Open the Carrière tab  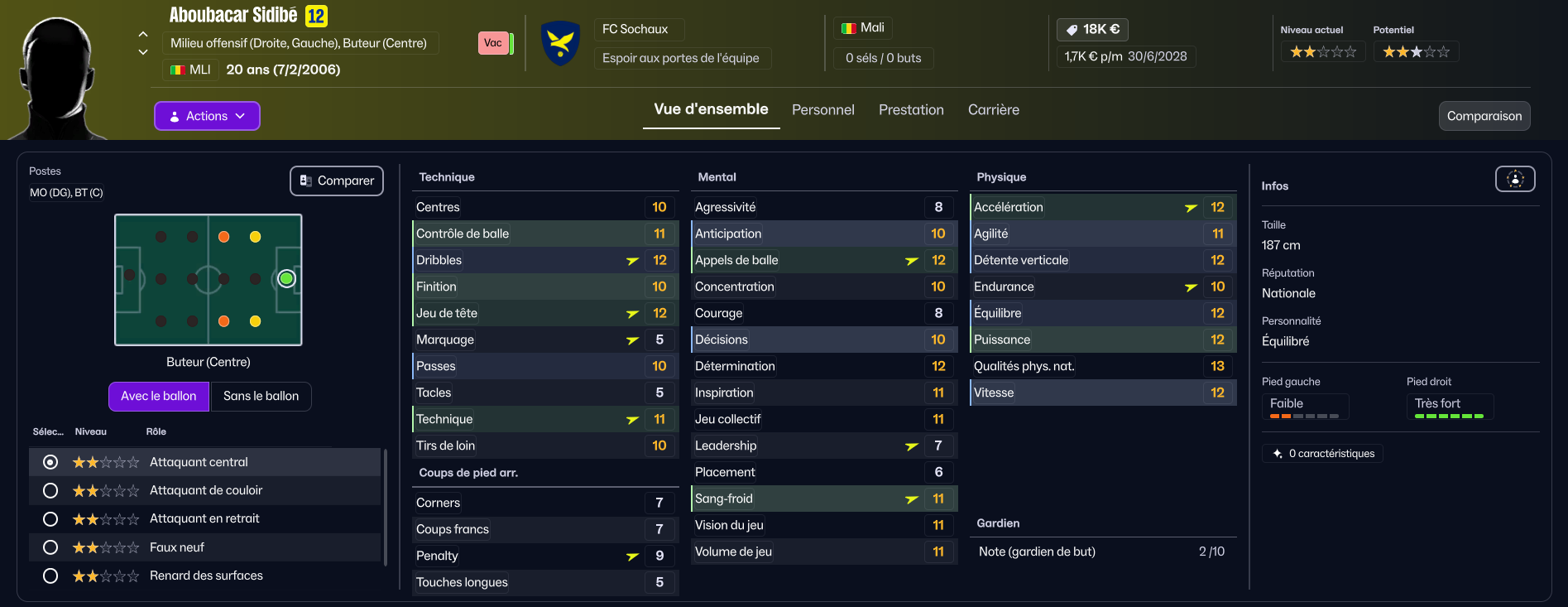pos(993,110)
